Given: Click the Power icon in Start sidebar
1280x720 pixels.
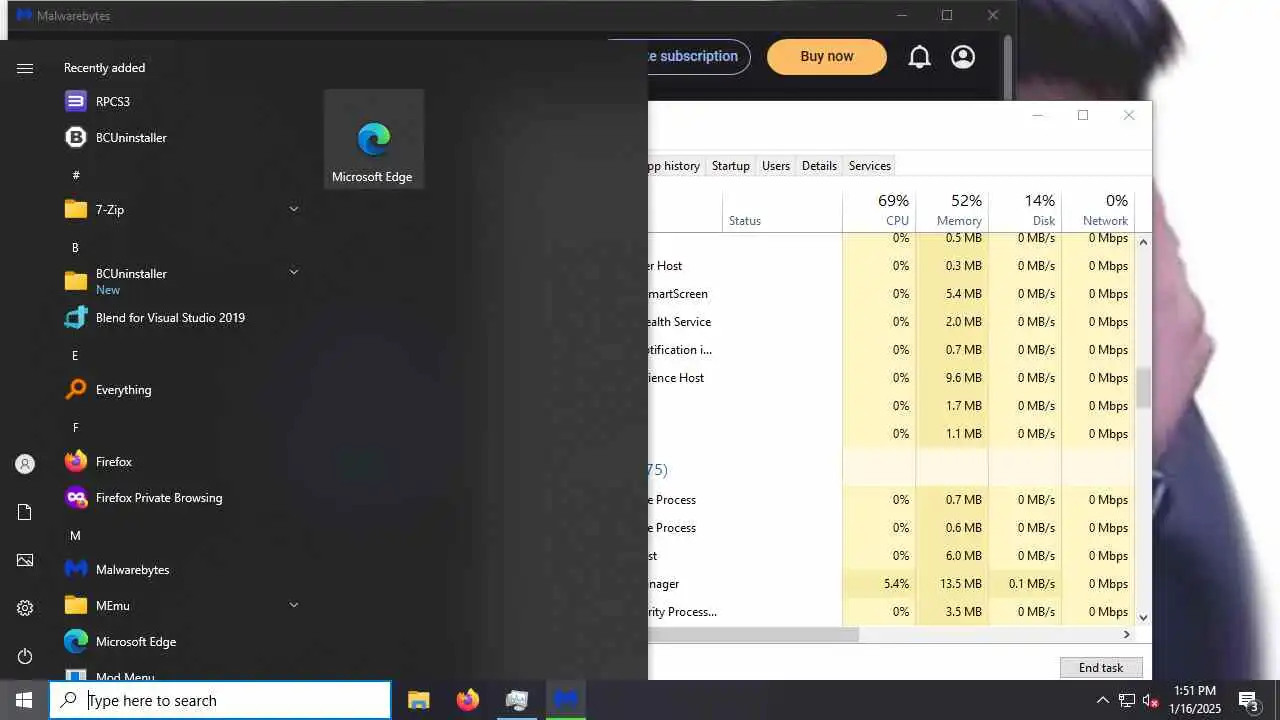Looking at the screenshot, I should coord(25,656).
